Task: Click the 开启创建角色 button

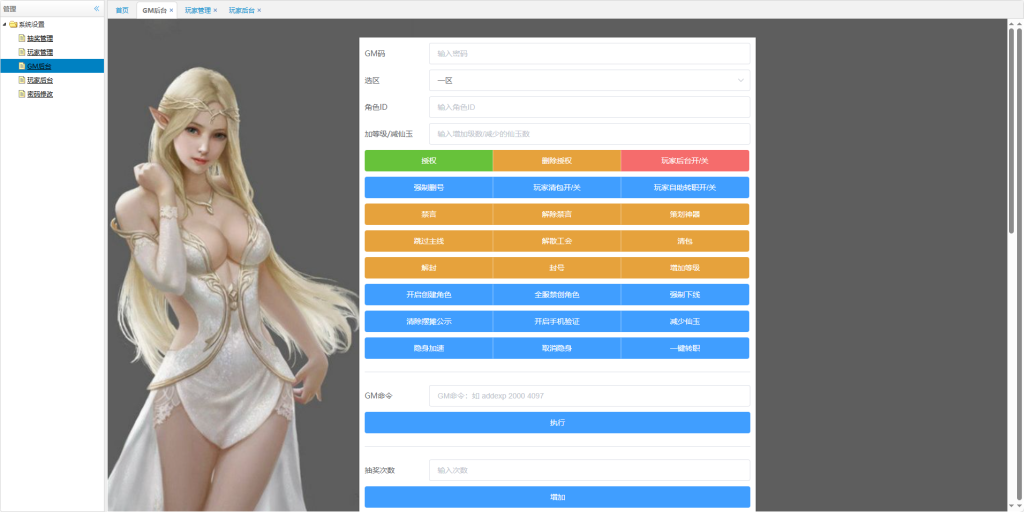Action: point(428,295)
